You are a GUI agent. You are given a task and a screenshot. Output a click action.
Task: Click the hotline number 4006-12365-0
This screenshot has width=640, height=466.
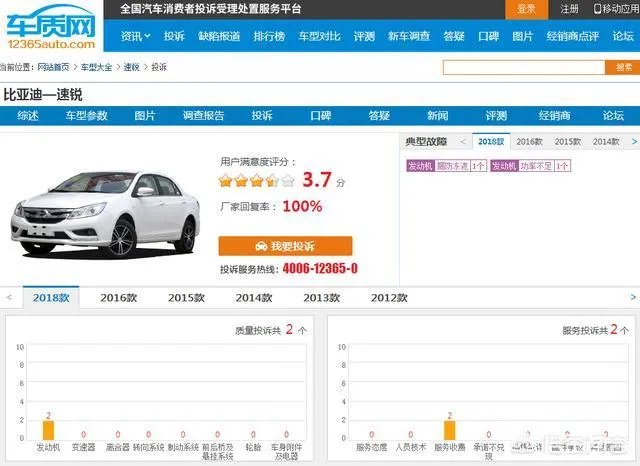tap(320, 269)
